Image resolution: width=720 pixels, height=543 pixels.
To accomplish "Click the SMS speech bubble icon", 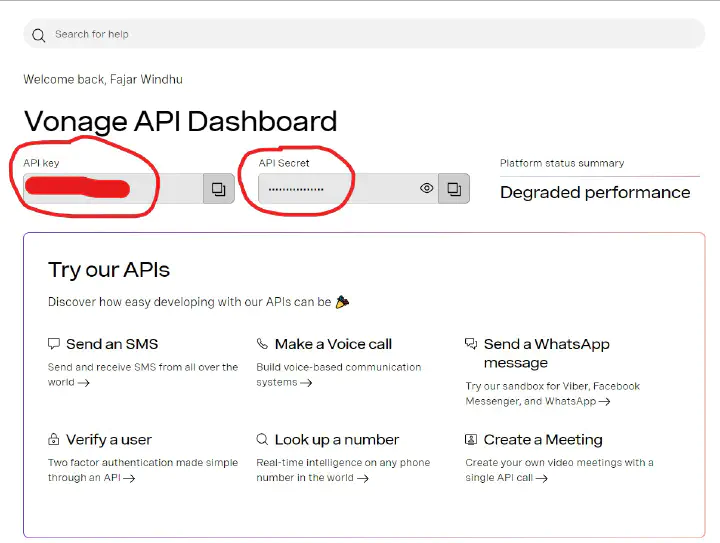I will (54, 344).
